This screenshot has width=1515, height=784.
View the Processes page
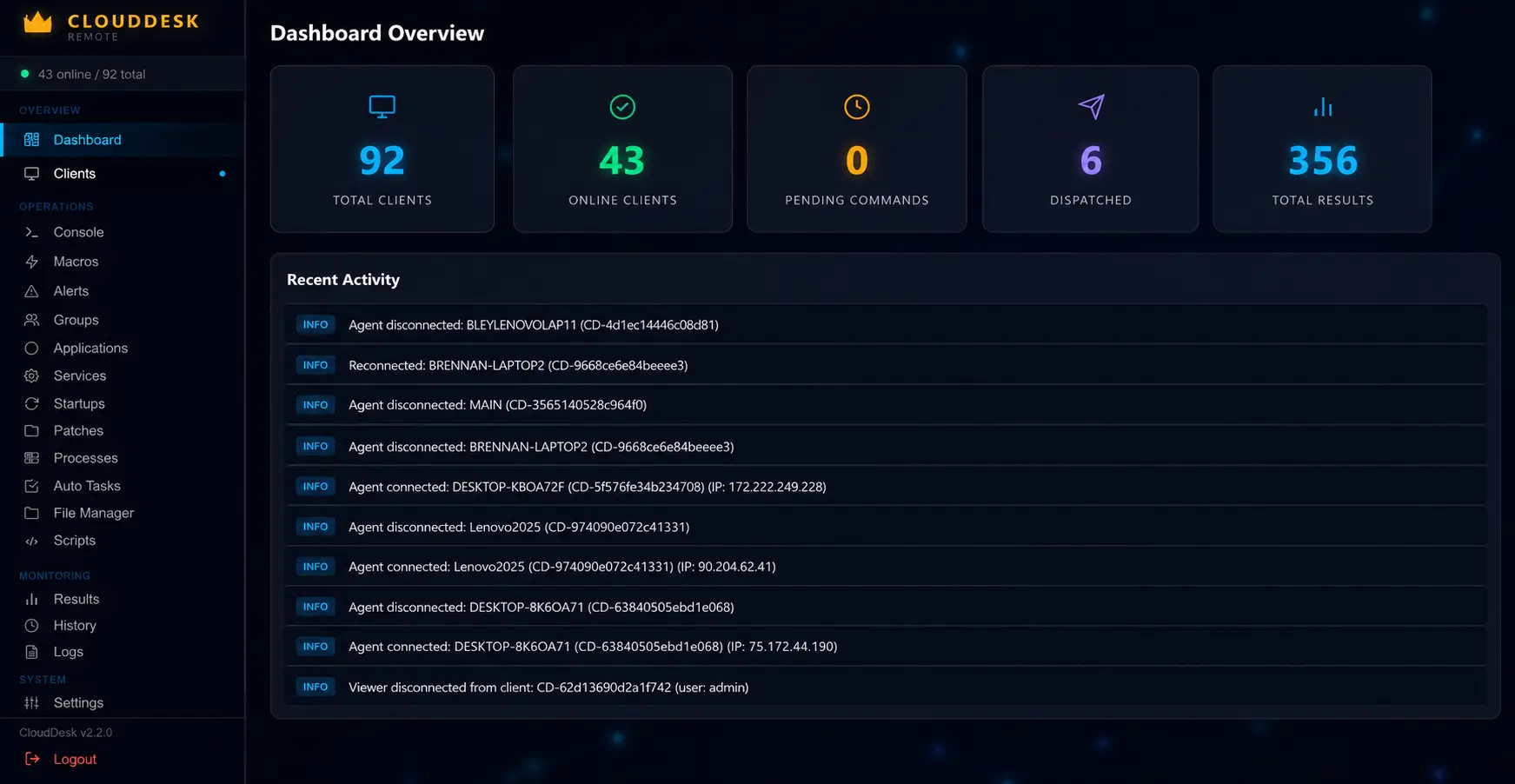click(123, 458)
